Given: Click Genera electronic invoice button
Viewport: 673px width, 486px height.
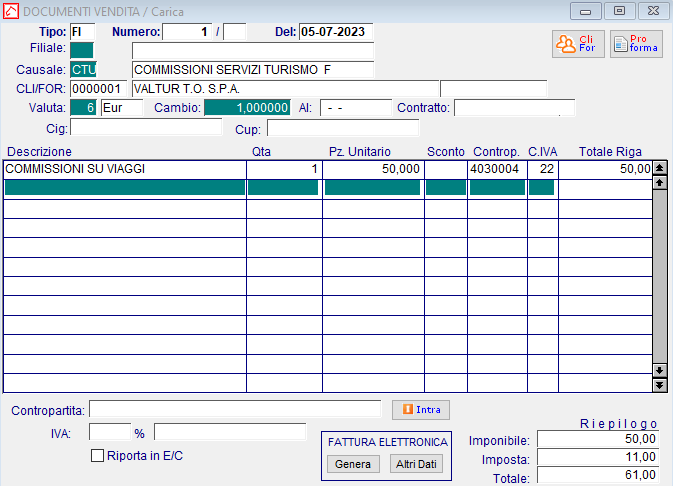Looking at the screenshot, I should pyautogui.click(x=353, y=464).
